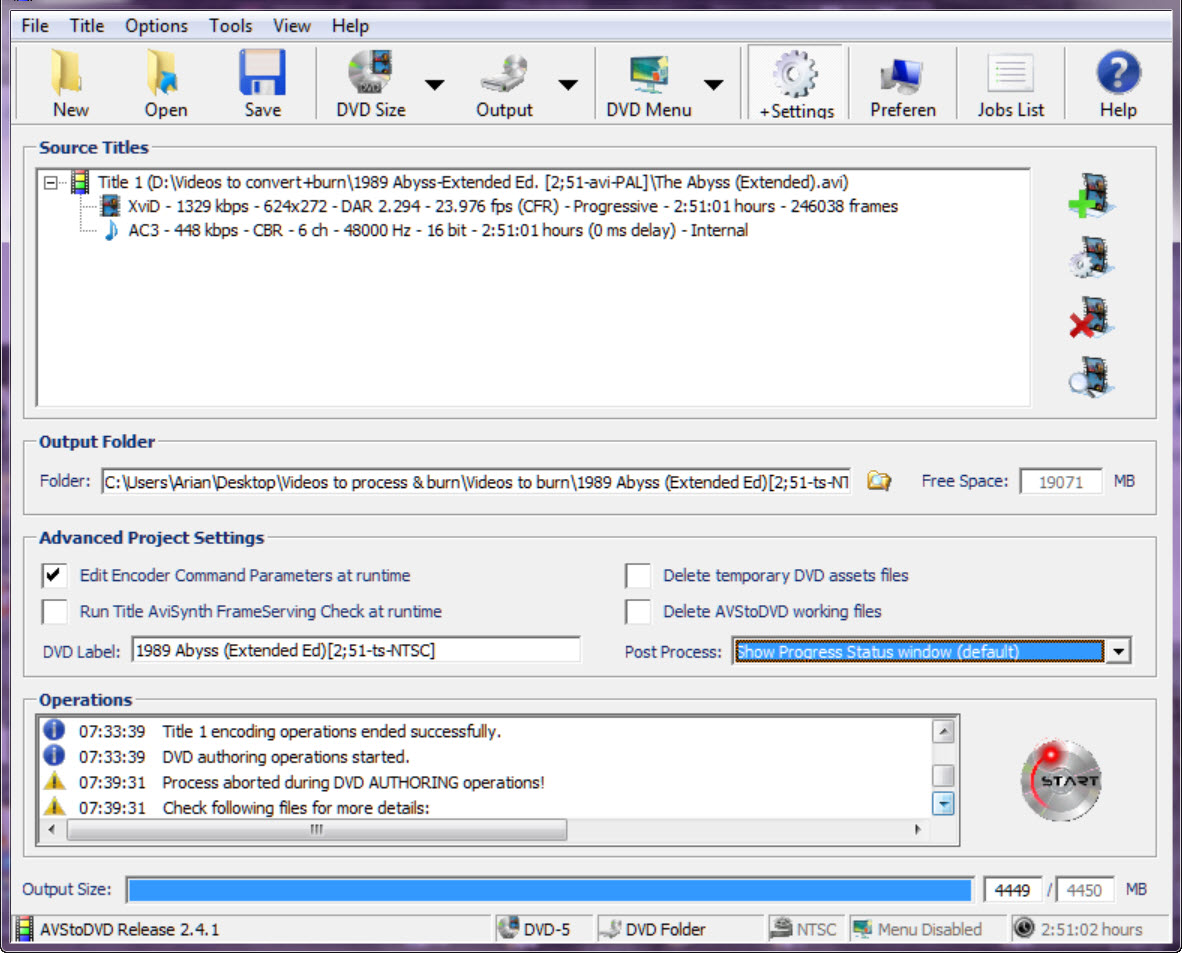Select 'Title 1 encoding operations ended successfully' line

[332, 731]
